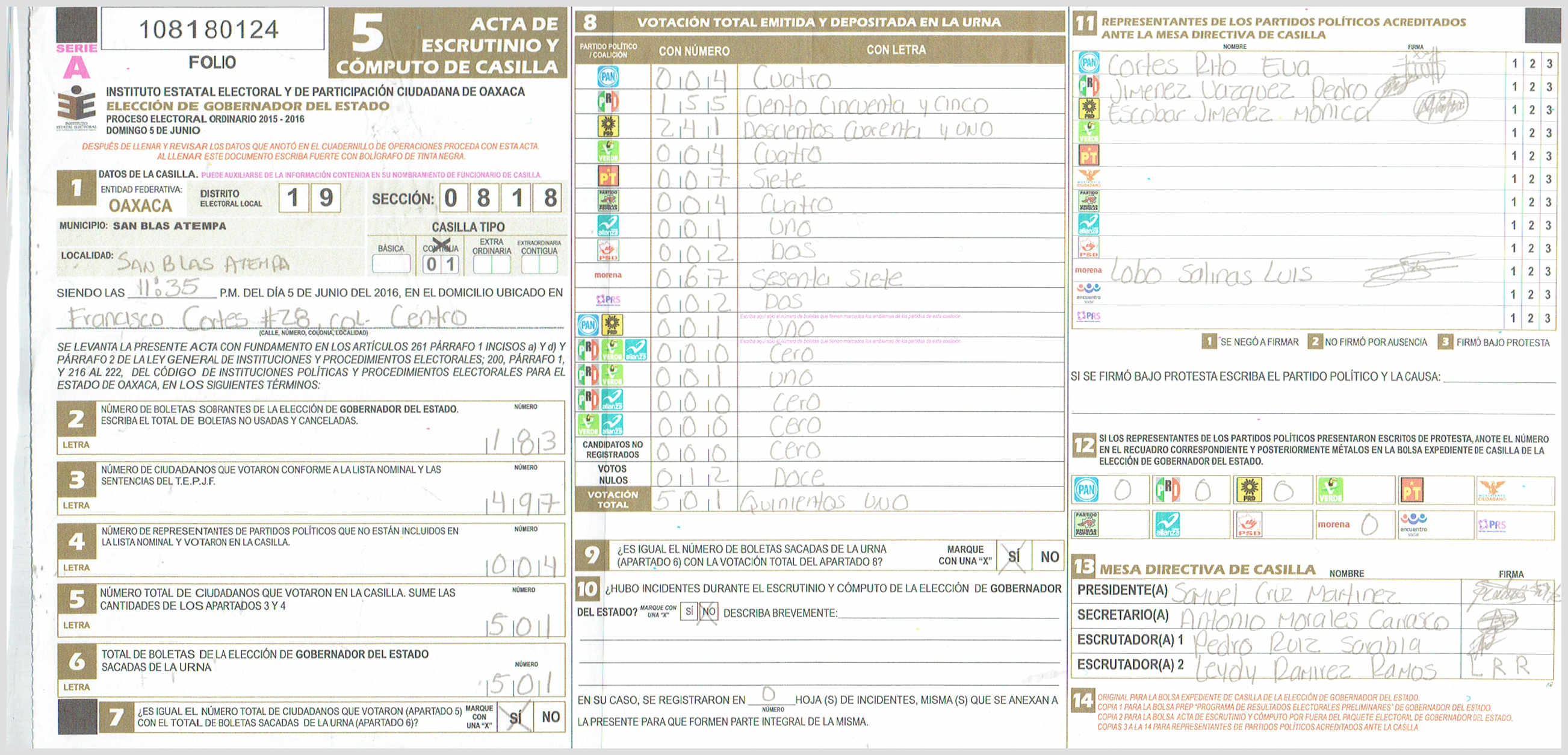
Task: Check the NO box in section 7
Action: point(550,716)
